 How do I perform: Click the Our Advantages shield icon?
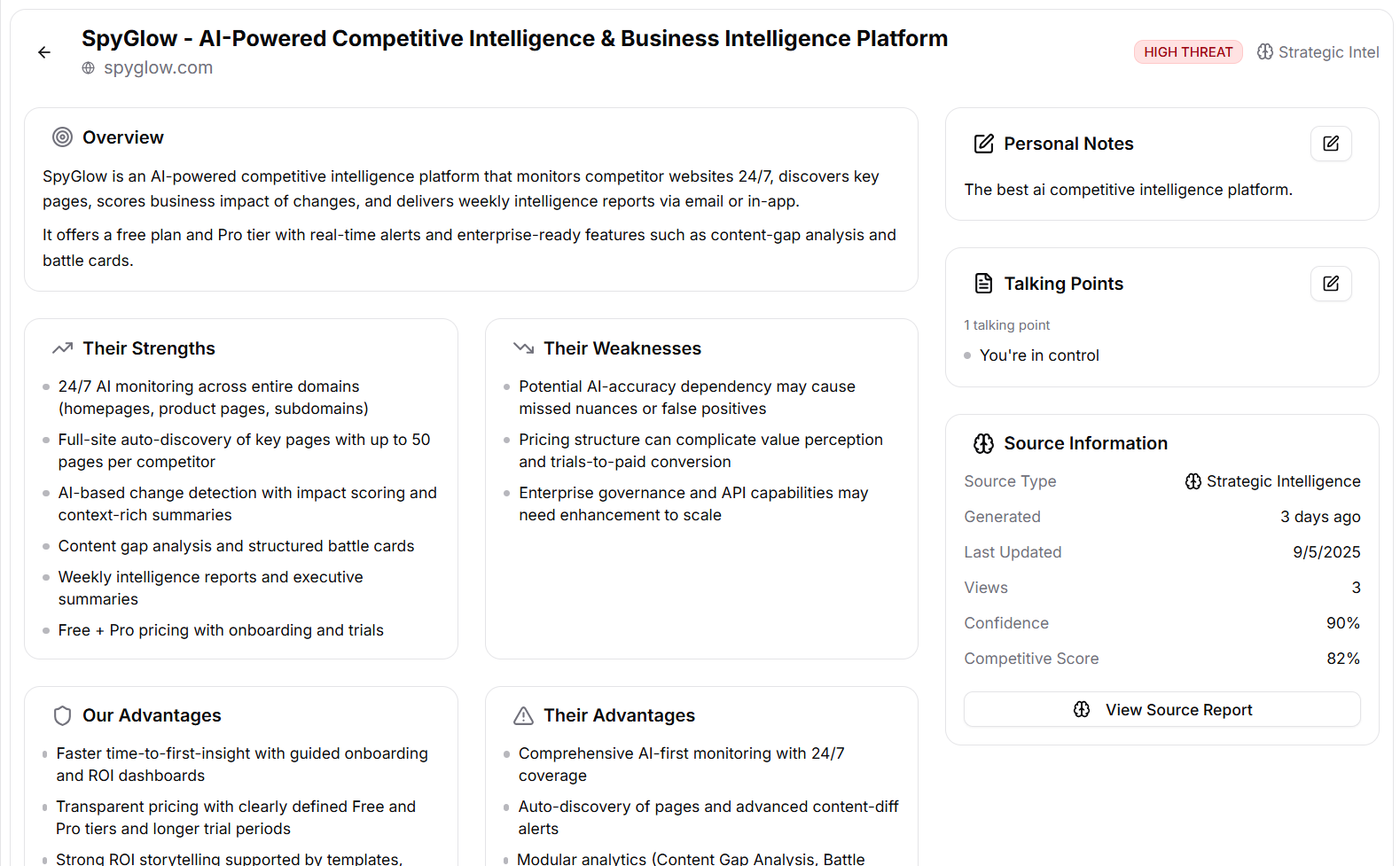62,715
